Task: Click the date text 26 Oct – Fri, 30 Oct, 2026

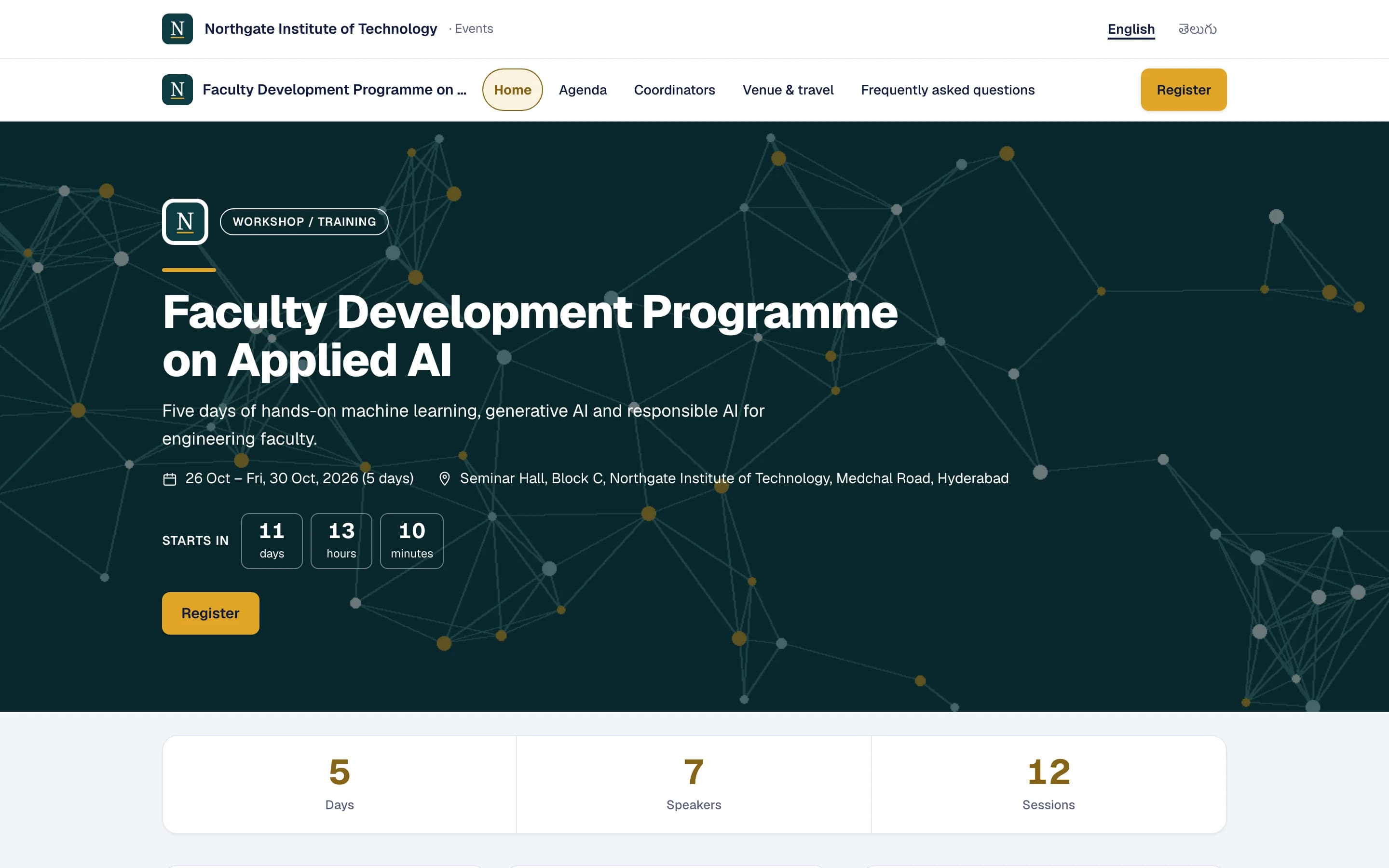Action: pyautogui.click(x=299, y=479)
